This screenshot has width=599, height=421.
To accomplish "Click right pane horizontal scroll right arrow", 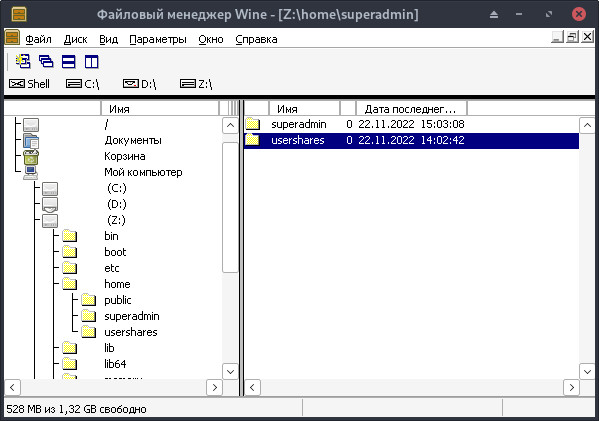I will 571,387.
